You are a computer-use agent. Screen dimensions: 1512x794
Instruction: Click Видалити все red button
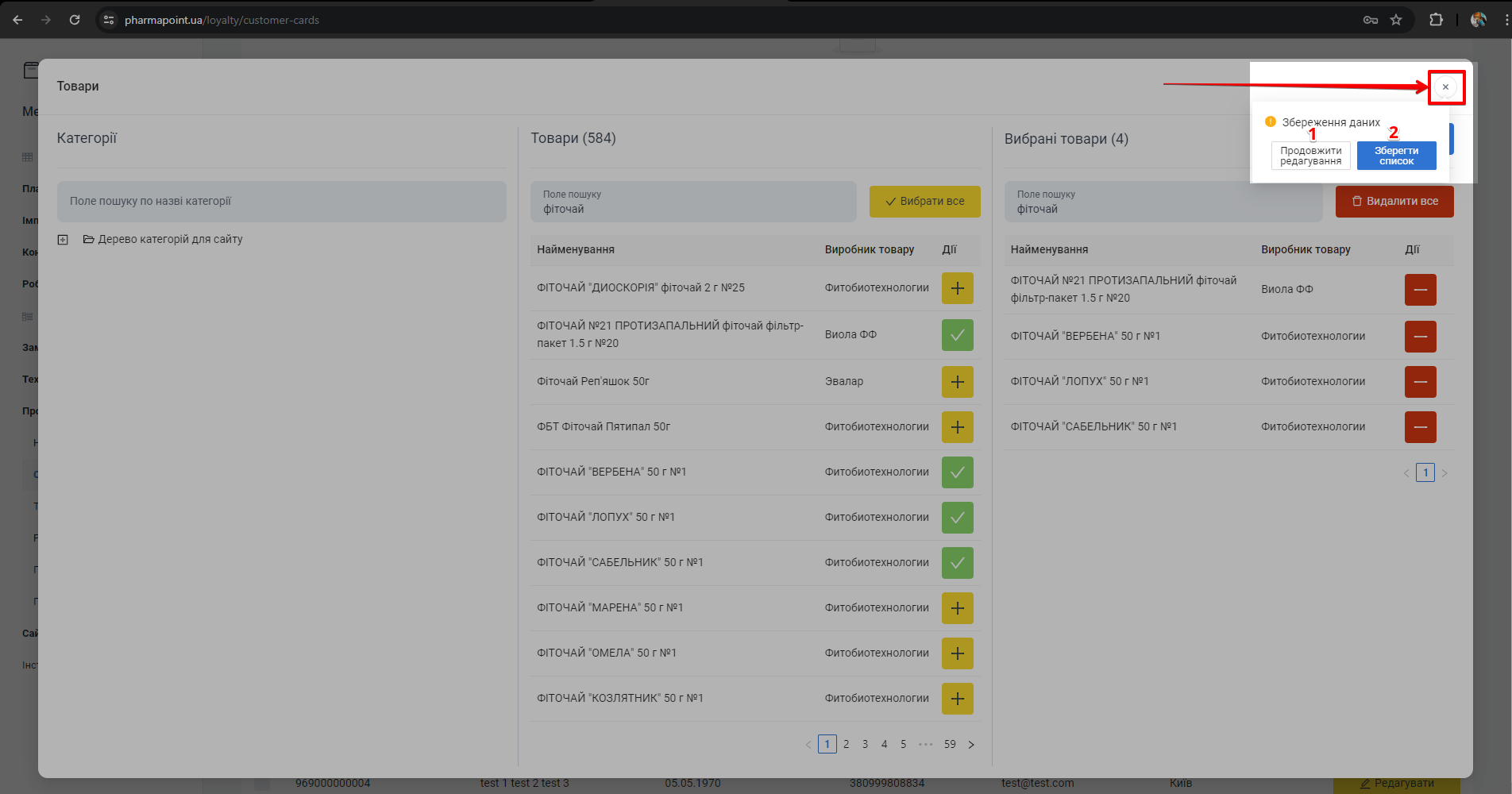point(1394,202)
